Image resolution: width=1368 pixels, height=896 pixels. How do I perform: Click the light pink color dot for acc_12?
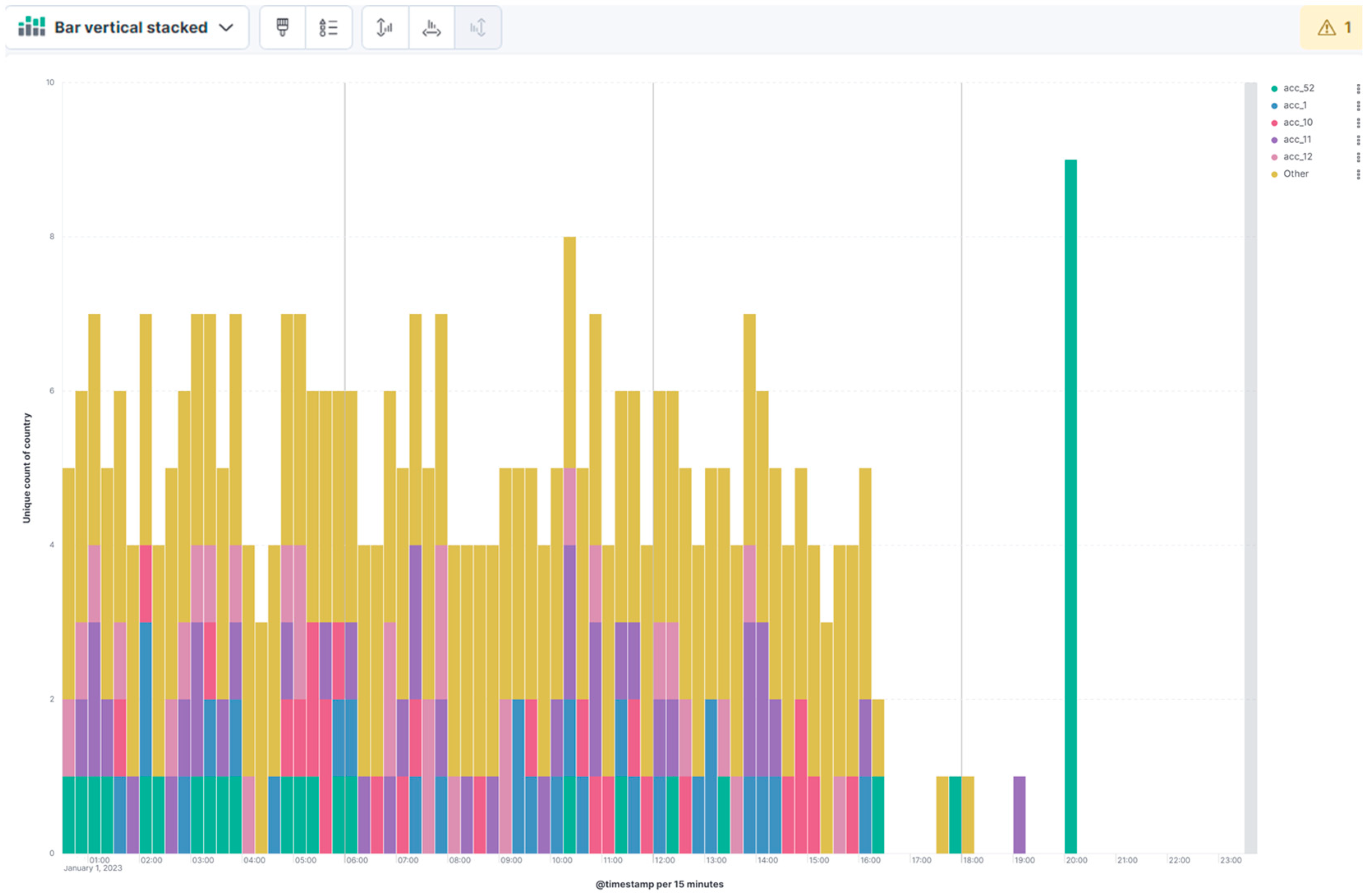coord(1274,157)
